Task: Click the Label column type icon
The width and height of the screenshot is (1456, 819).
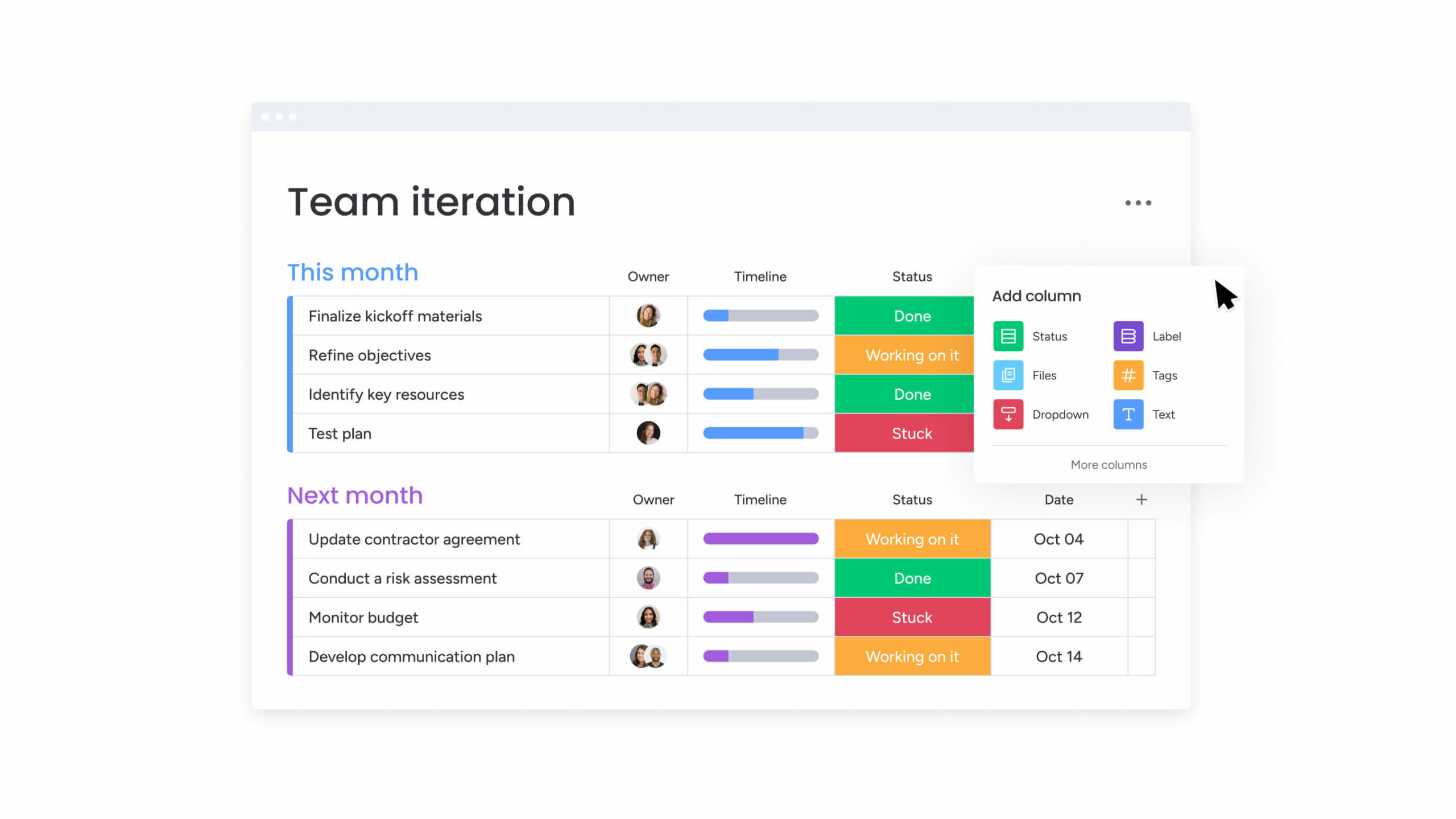Action: [1129, 335]
